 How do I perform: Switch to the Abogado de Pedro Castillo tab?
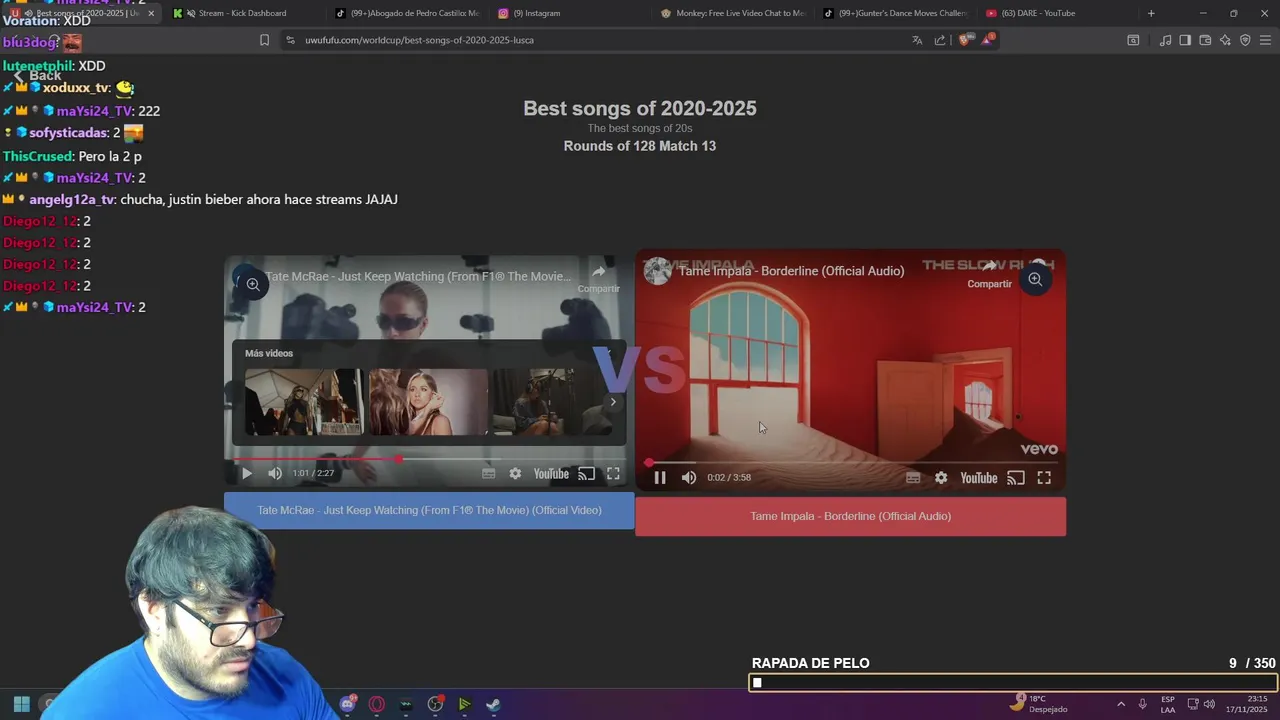407,13
